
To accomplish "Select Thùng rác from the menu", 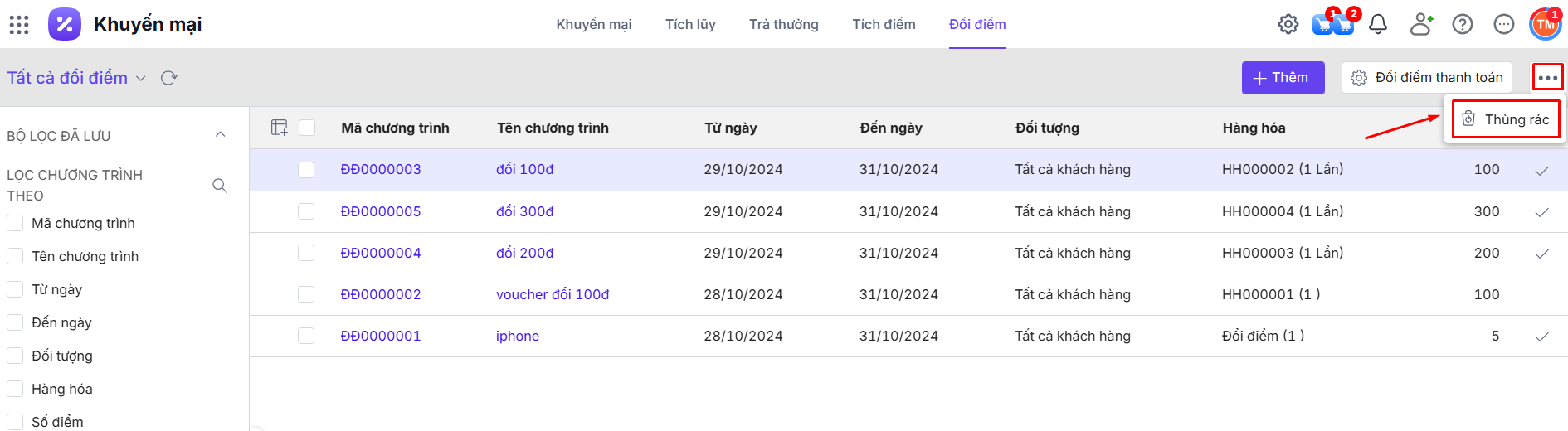I will click(x=1506, y=119).
